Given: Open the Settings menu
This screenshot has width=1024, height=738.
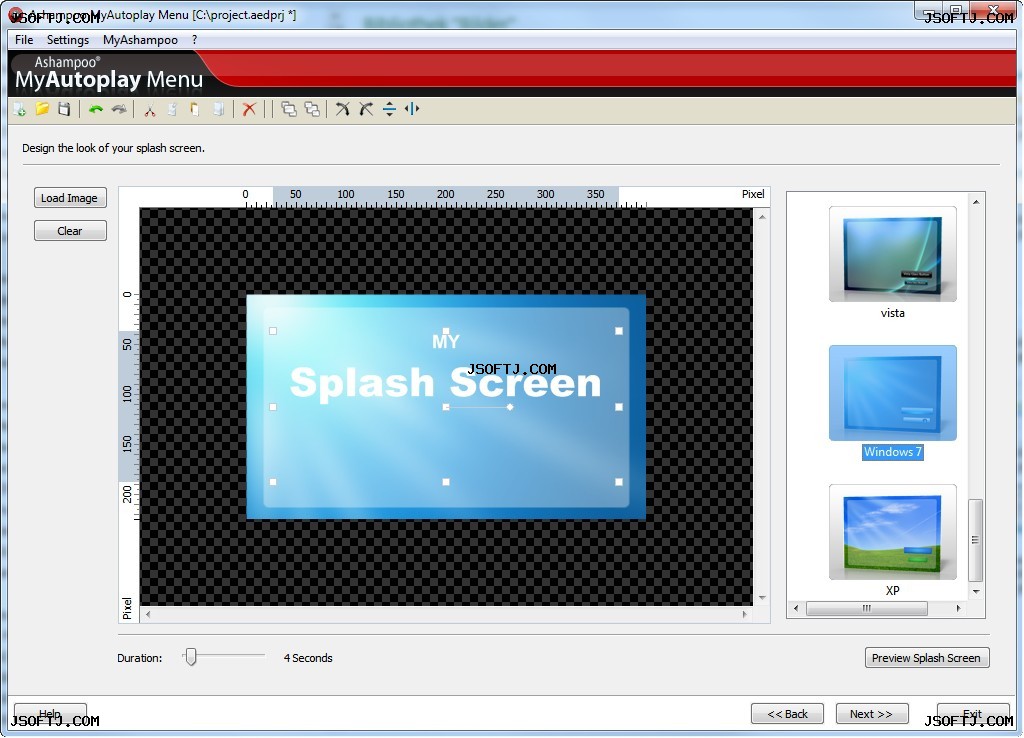Looking at the screenshot, I should pyautogui.click(x=68, y=40).
